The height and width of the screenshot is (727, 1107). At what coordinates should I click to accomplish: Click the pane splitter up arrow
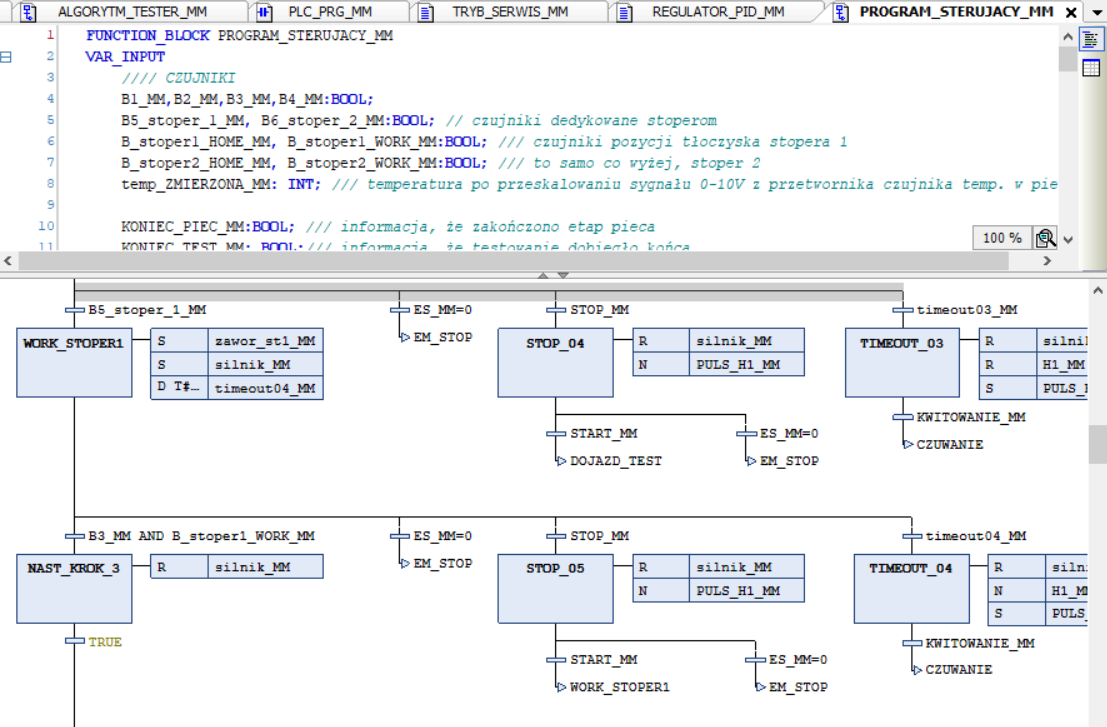[x=543, y=275]
